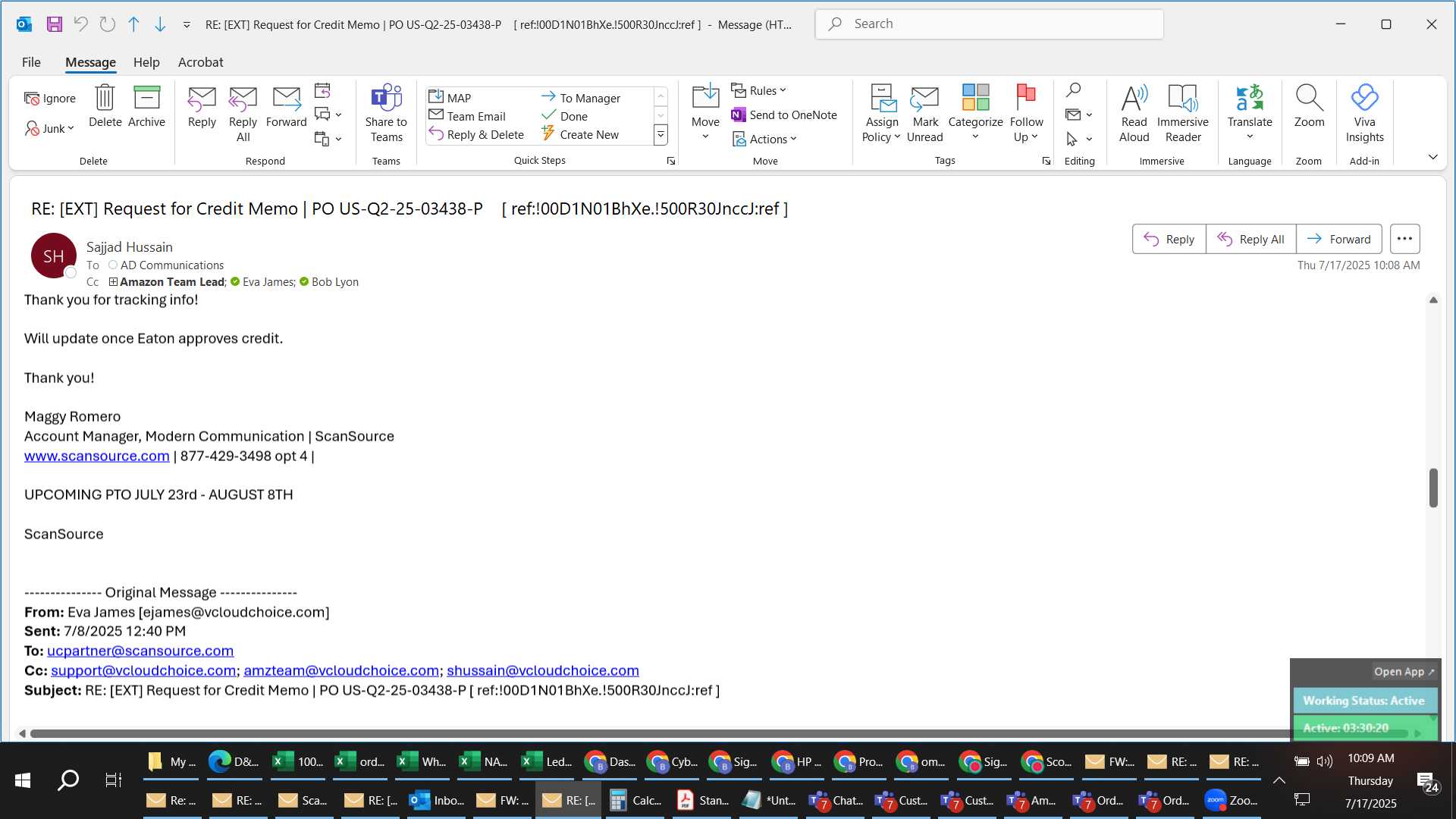Start Read Aloud
The image size is (1456, 819).
[x=1134, y=114]
